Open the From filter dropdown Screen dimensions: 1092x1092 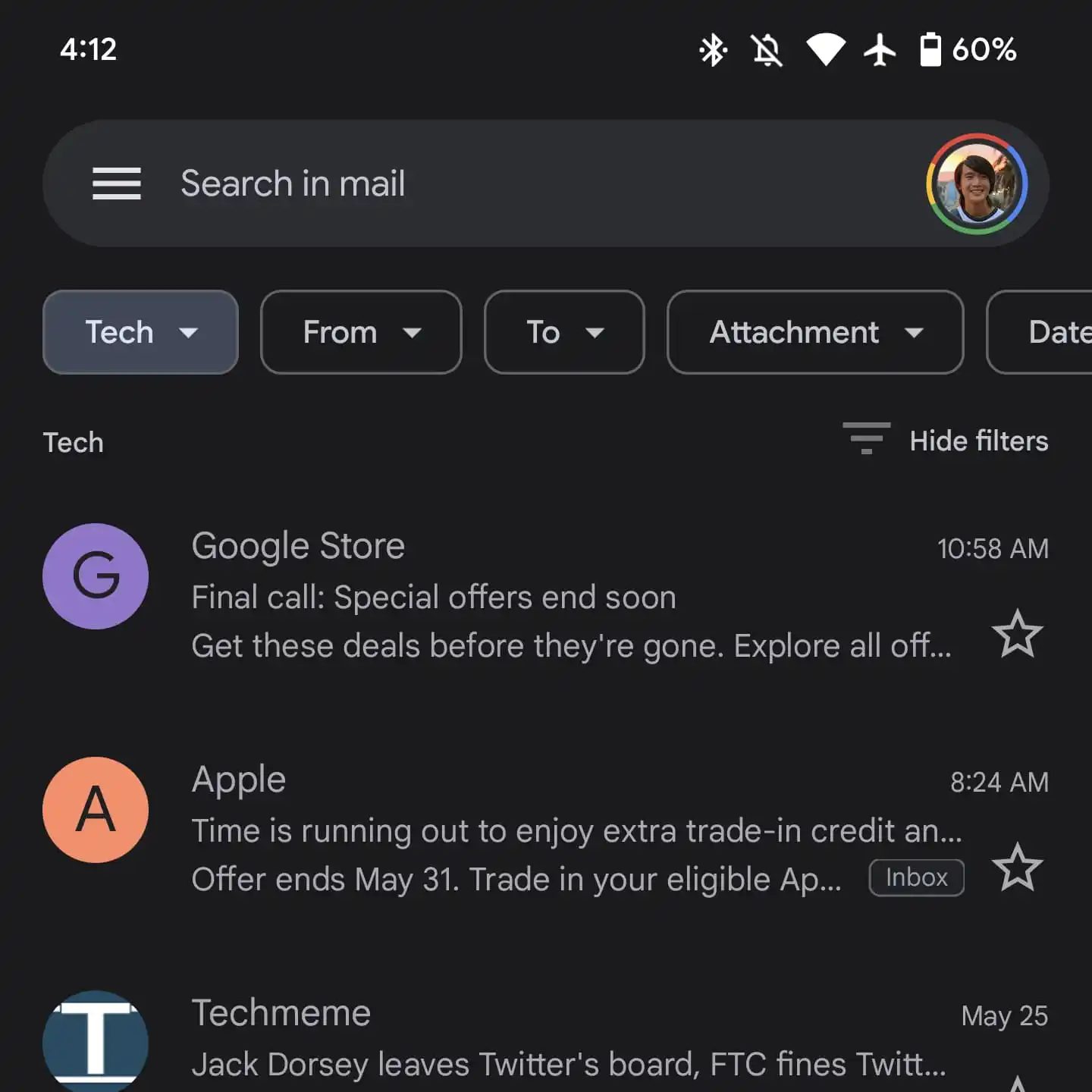tap(361, 332)
